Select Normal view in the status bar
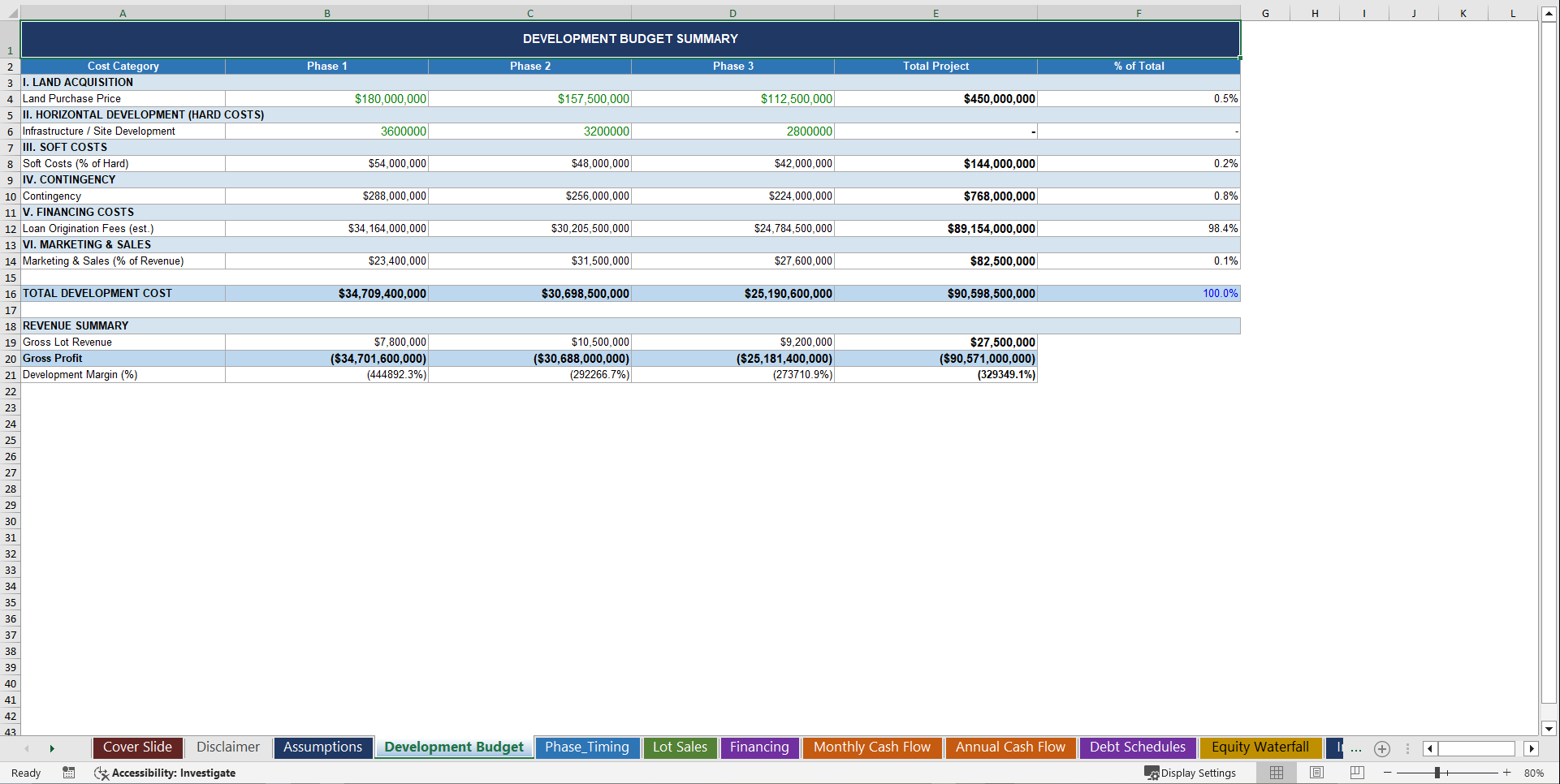The height and width of the screenshot is (784, 1560). coord(1276,773)
